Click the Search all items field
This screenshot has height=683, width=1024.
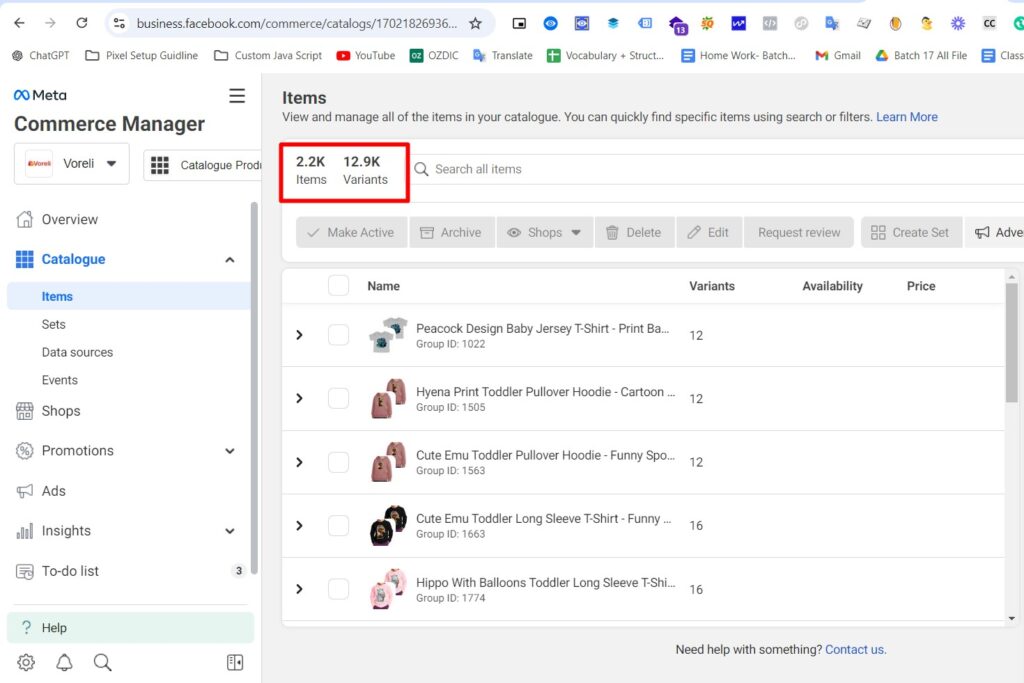pos(718,169)
